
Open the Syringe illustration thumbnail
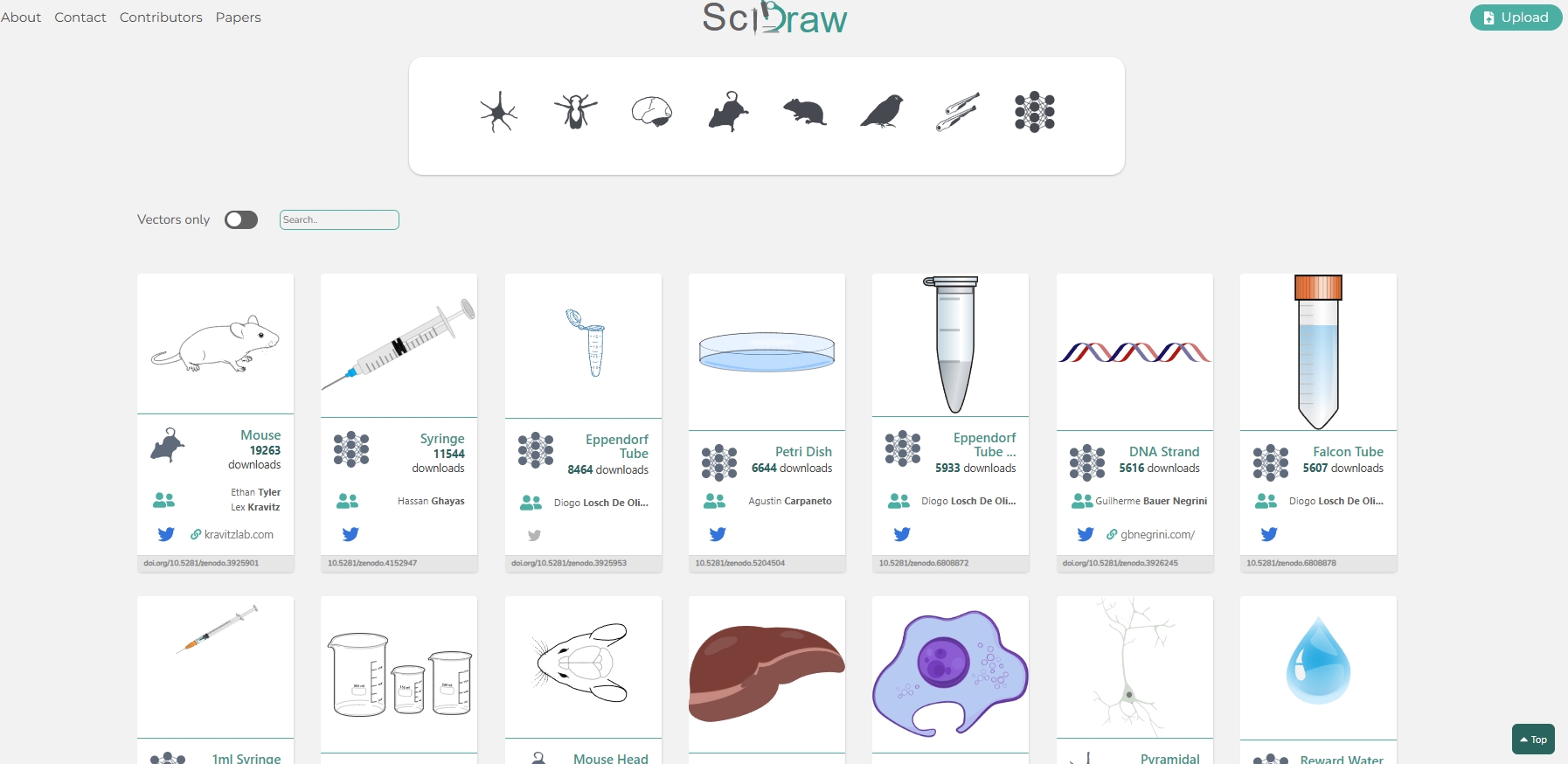[x=399, y=345]
